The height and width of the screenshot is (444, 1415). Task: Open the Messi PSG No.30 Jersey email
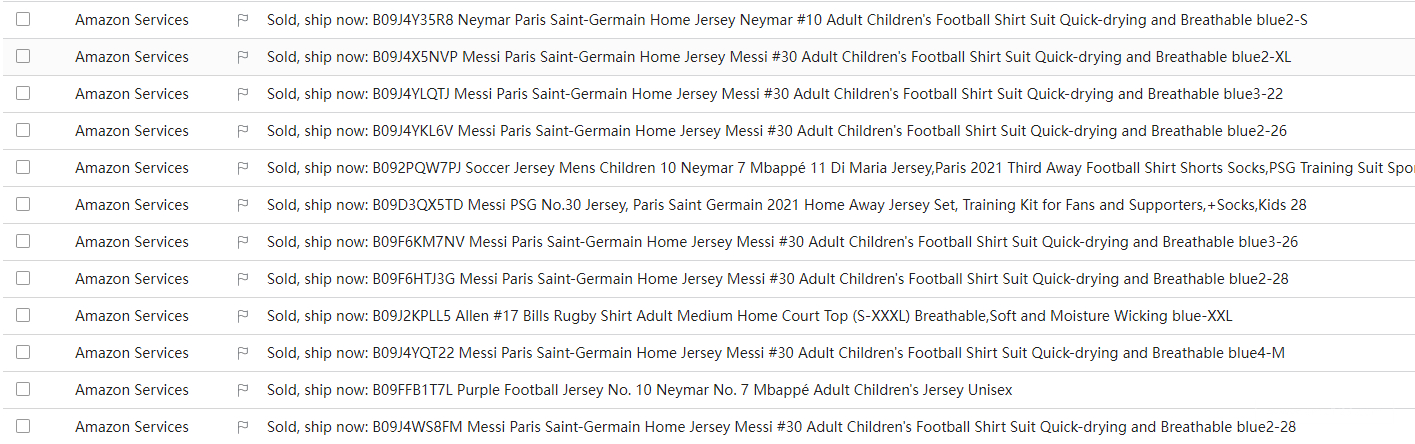(786, 205)
